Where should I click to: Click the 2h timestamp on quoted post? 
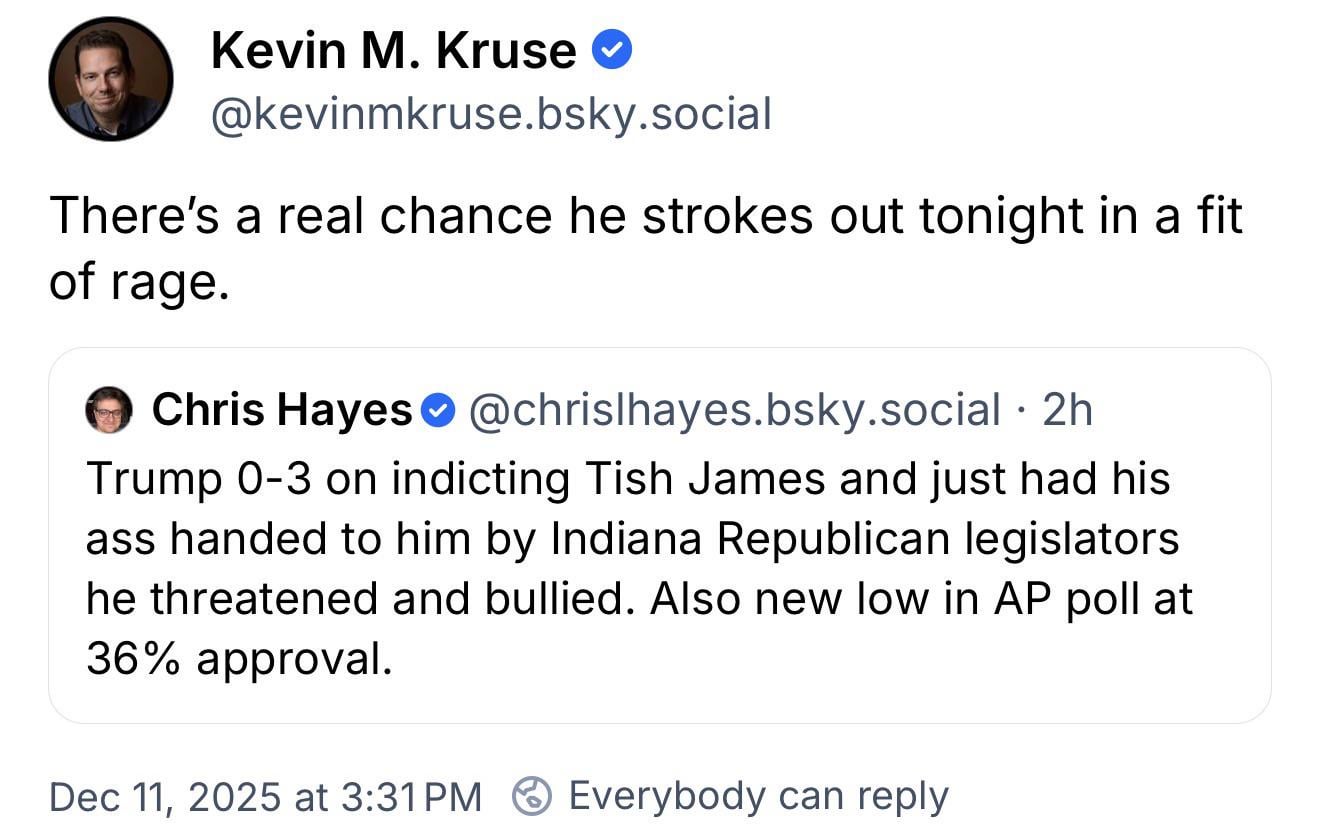(x=1067, y=410)
